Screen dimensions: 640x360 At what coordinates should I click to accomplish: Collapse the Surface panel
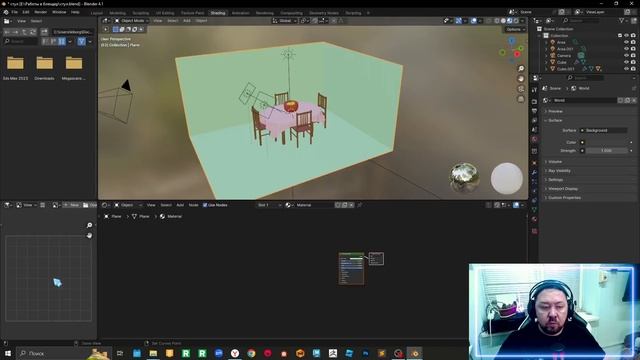click(x=555, y=120)
